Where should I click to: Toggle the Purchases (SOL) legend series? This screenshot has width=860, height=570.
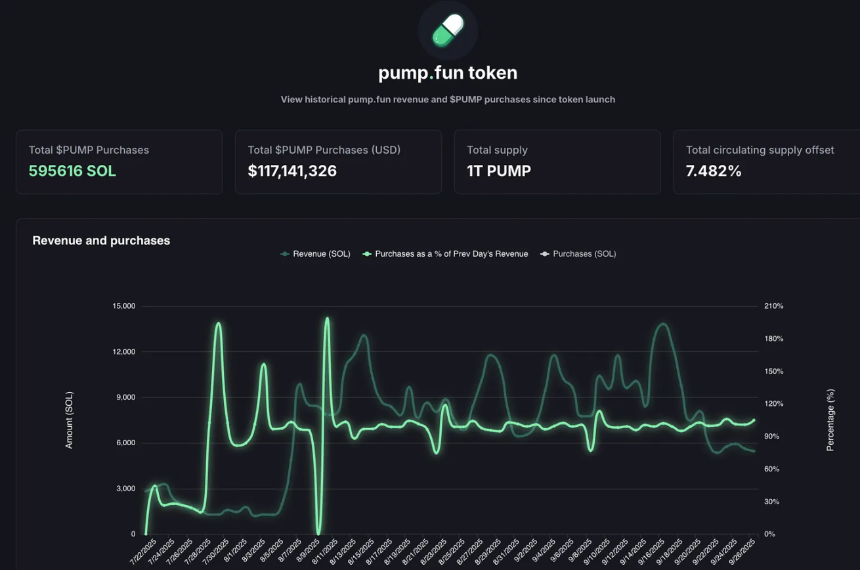pos(584,254)
